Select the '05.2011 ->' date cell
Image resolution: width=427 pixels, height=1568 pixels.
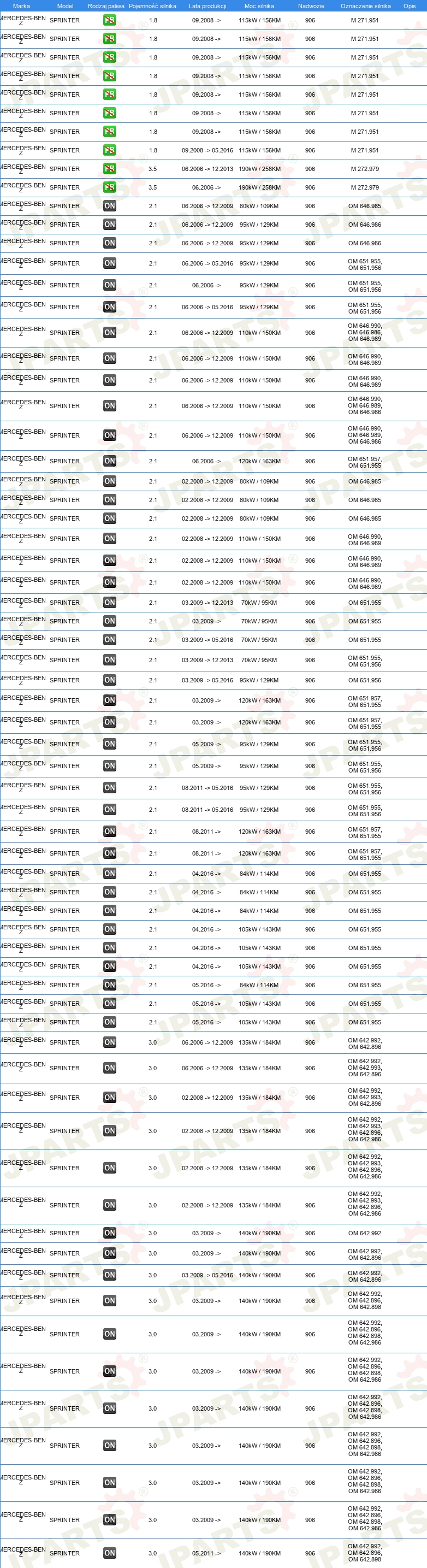206,1553
